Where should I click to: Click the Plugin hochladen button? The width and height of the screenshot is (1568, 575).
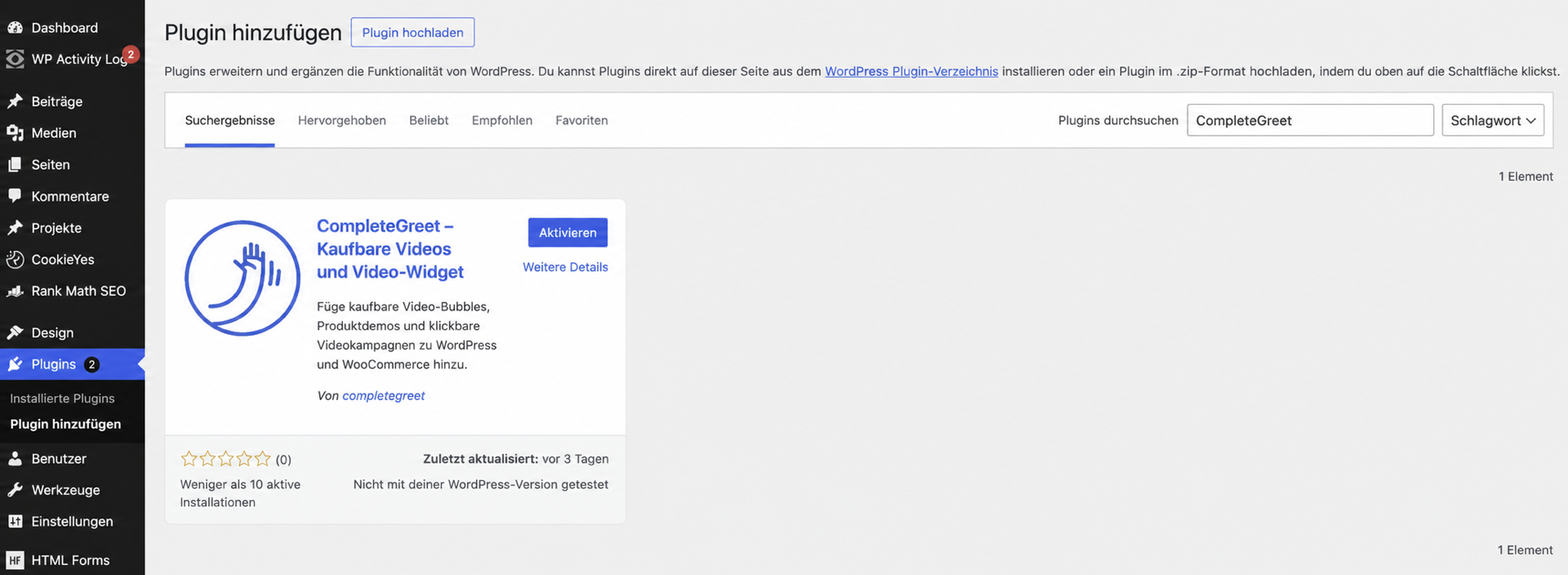coord(412,33)
